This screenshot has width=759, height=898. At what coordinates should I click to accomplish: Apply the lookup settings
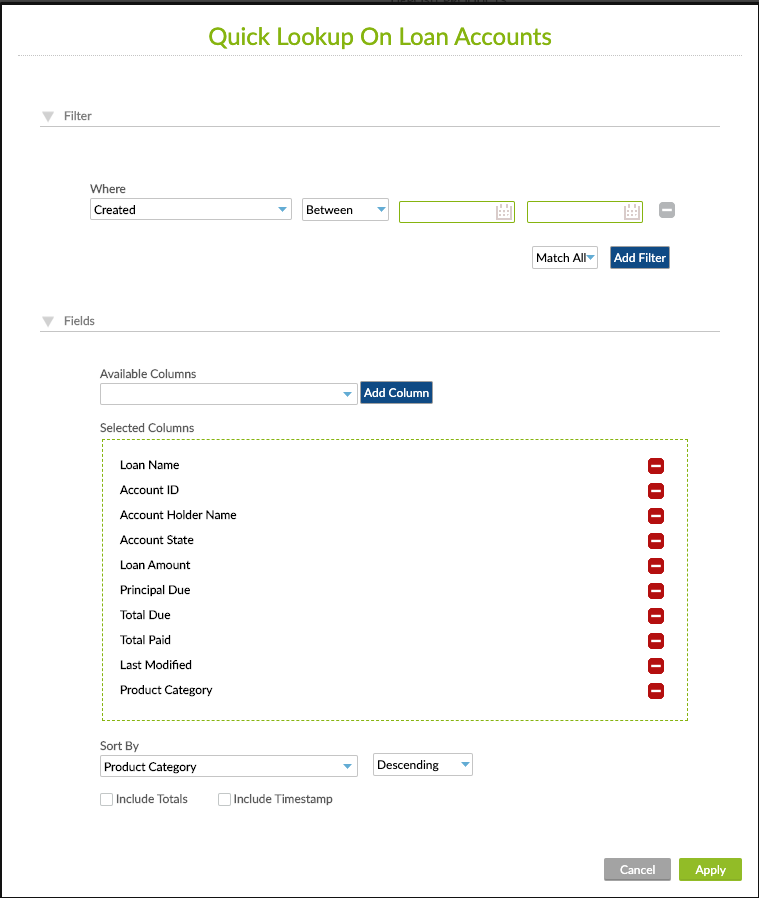[710, 869]
